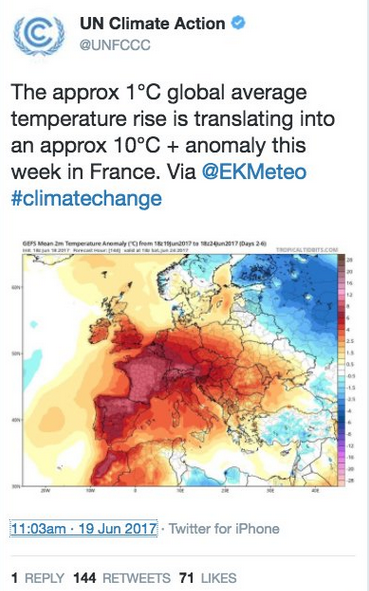This screenshot has height=591, width=369.
Task: View the 1 Reply count
Action: [38, 578]
